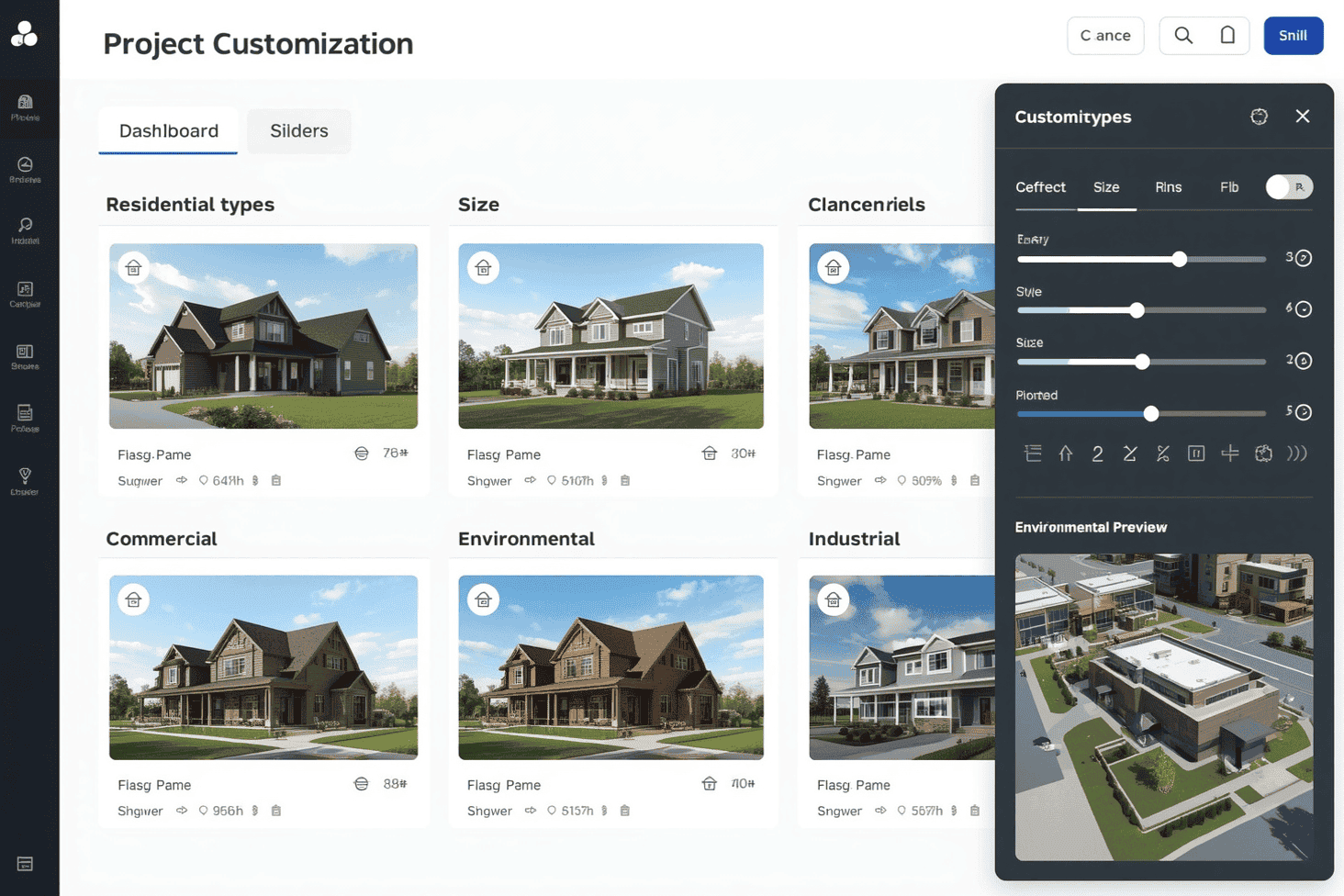Image resolution: width=1344 pixels, height=896 pixels.
Task: Click the handle of the blue Plorited slider
Action: (x=1151, y=414)
